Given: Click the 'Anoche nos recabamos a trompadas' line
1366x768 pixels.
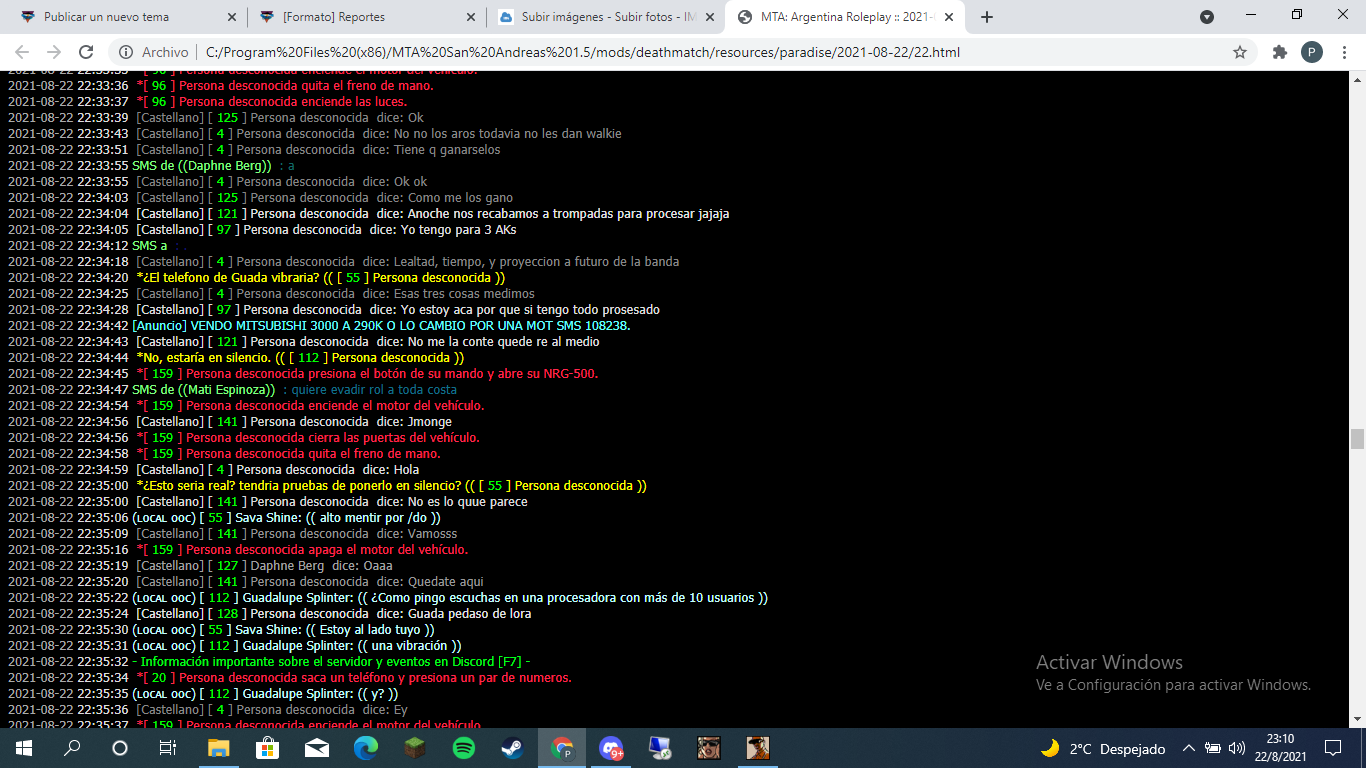Looking at the screenshot, I should [x=369, y=213].
